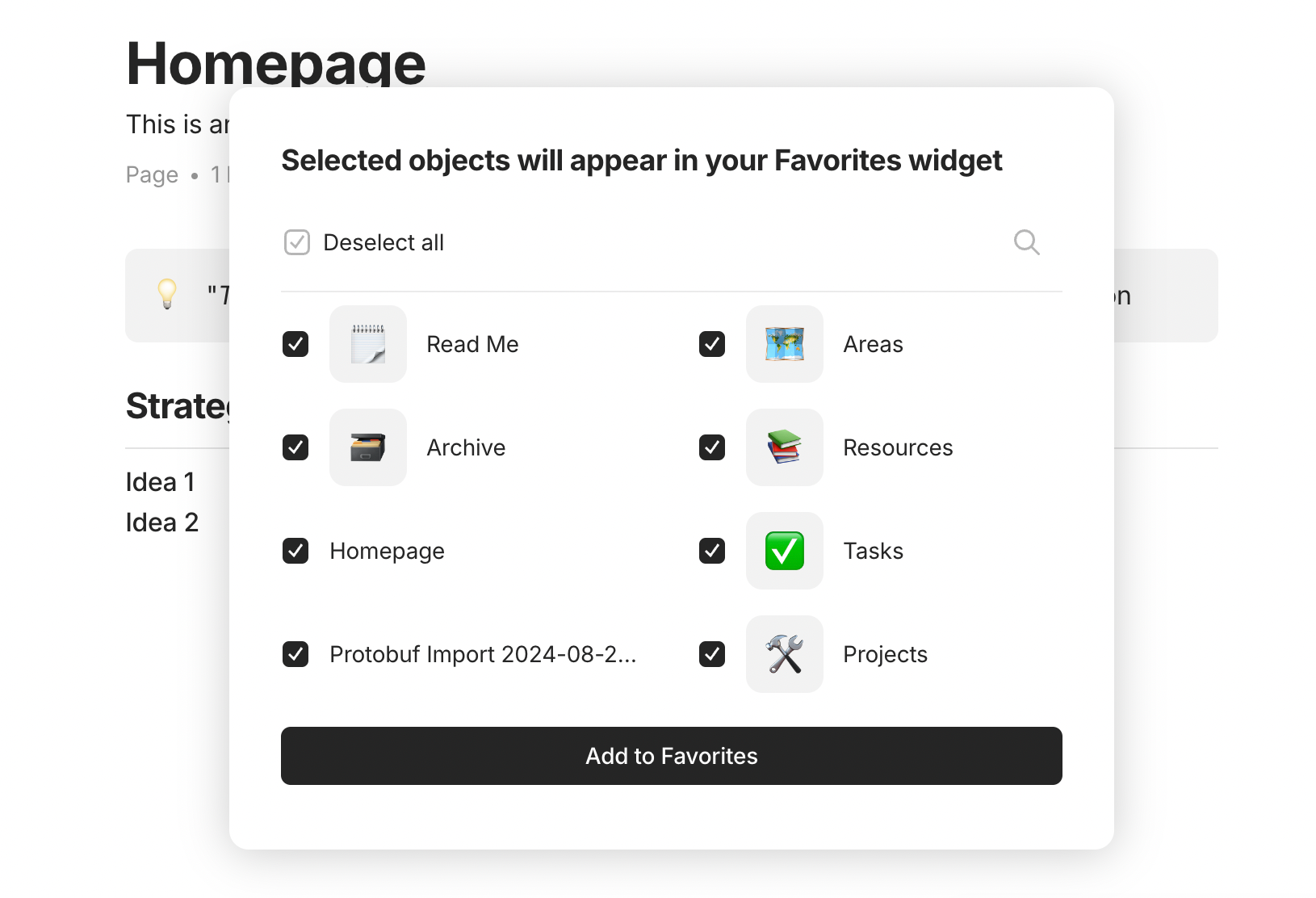
Task: Click the Idea 1 text line
Action: pyautogui.click(x=161, y=482)
